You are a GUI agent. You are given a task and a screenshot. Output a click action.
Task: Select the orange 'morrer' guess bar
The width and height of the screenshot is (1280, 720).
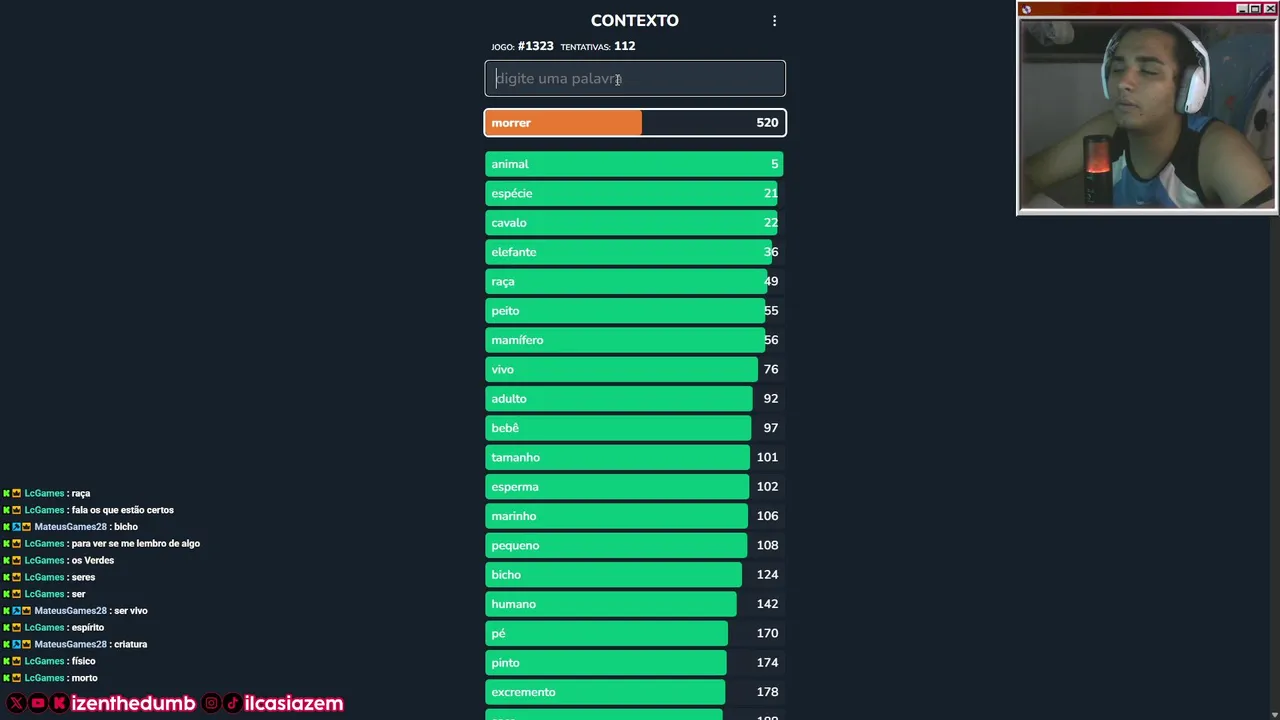point(635,123)
